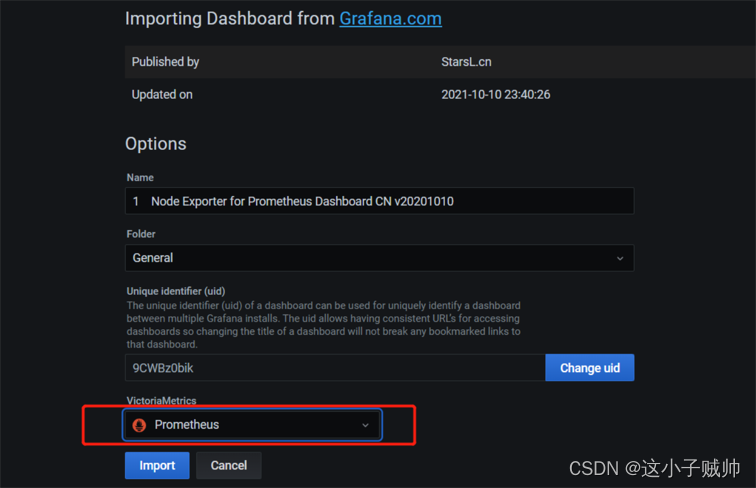
Task: Click the Published by label
Action: (165, 62)
